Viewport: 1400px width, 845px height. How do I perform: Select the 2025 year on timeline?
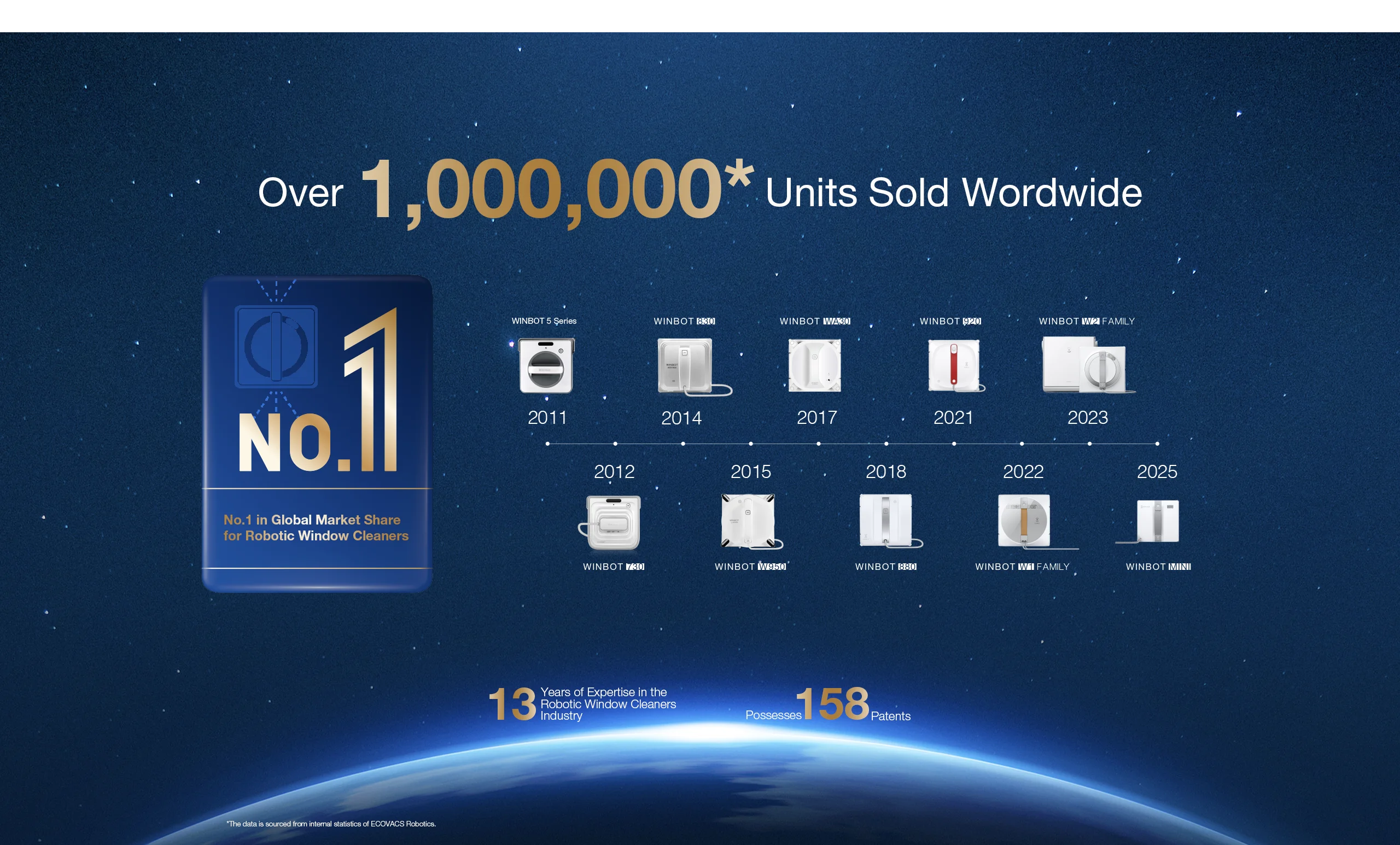point(1157,471)
